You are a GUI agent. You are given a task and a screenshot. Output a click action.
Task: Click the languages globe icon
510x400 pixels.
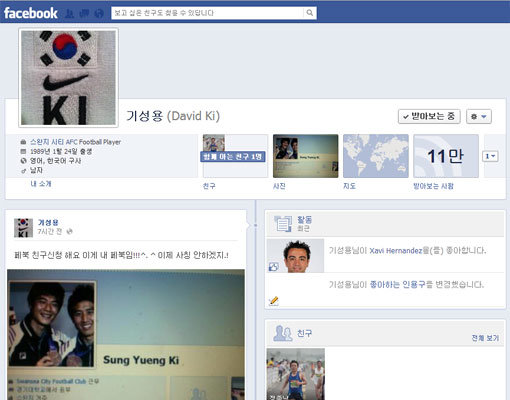23,161
